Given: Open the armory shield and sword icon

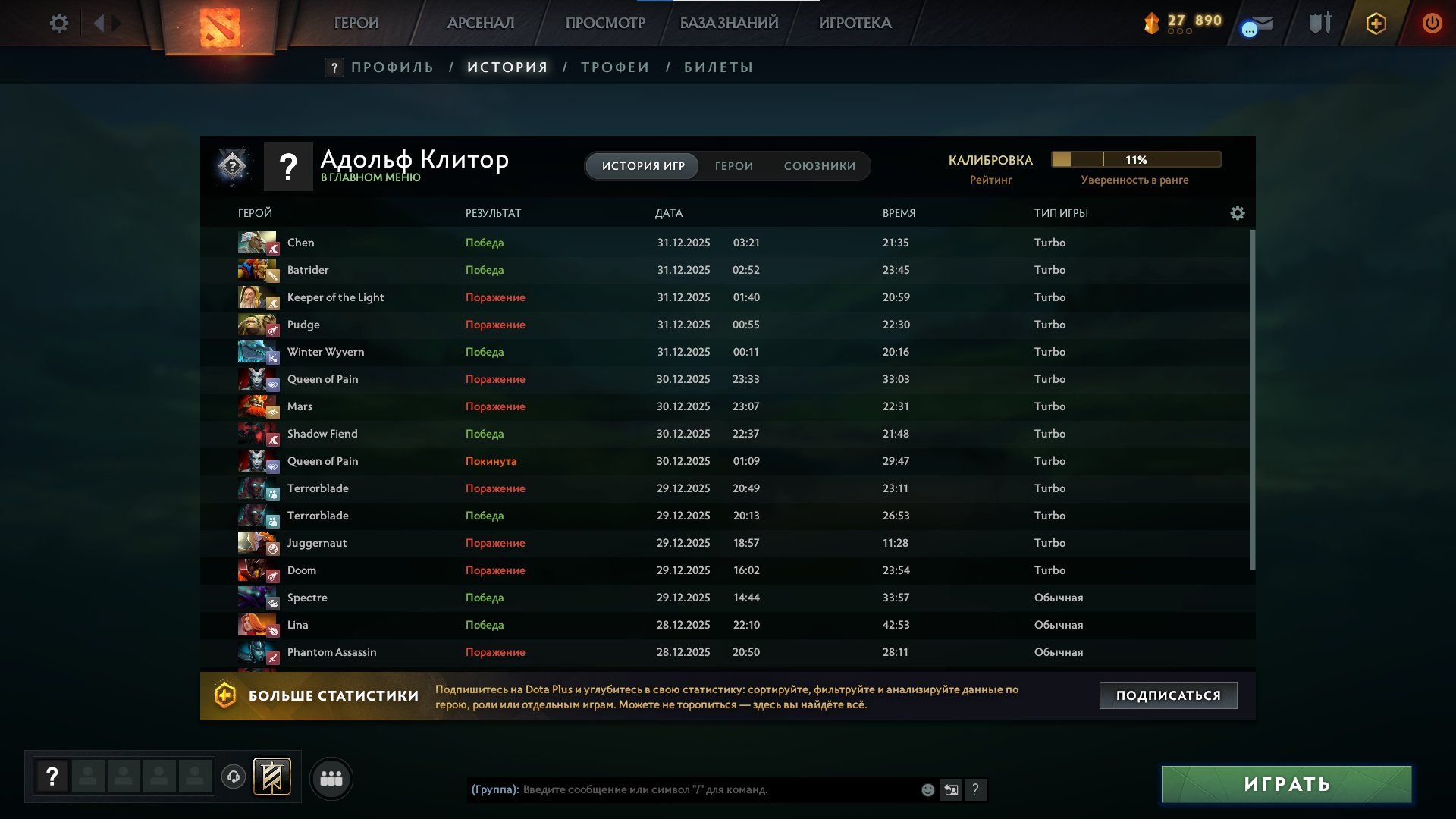Looking at the screenshot, I should pos(1319,23).
